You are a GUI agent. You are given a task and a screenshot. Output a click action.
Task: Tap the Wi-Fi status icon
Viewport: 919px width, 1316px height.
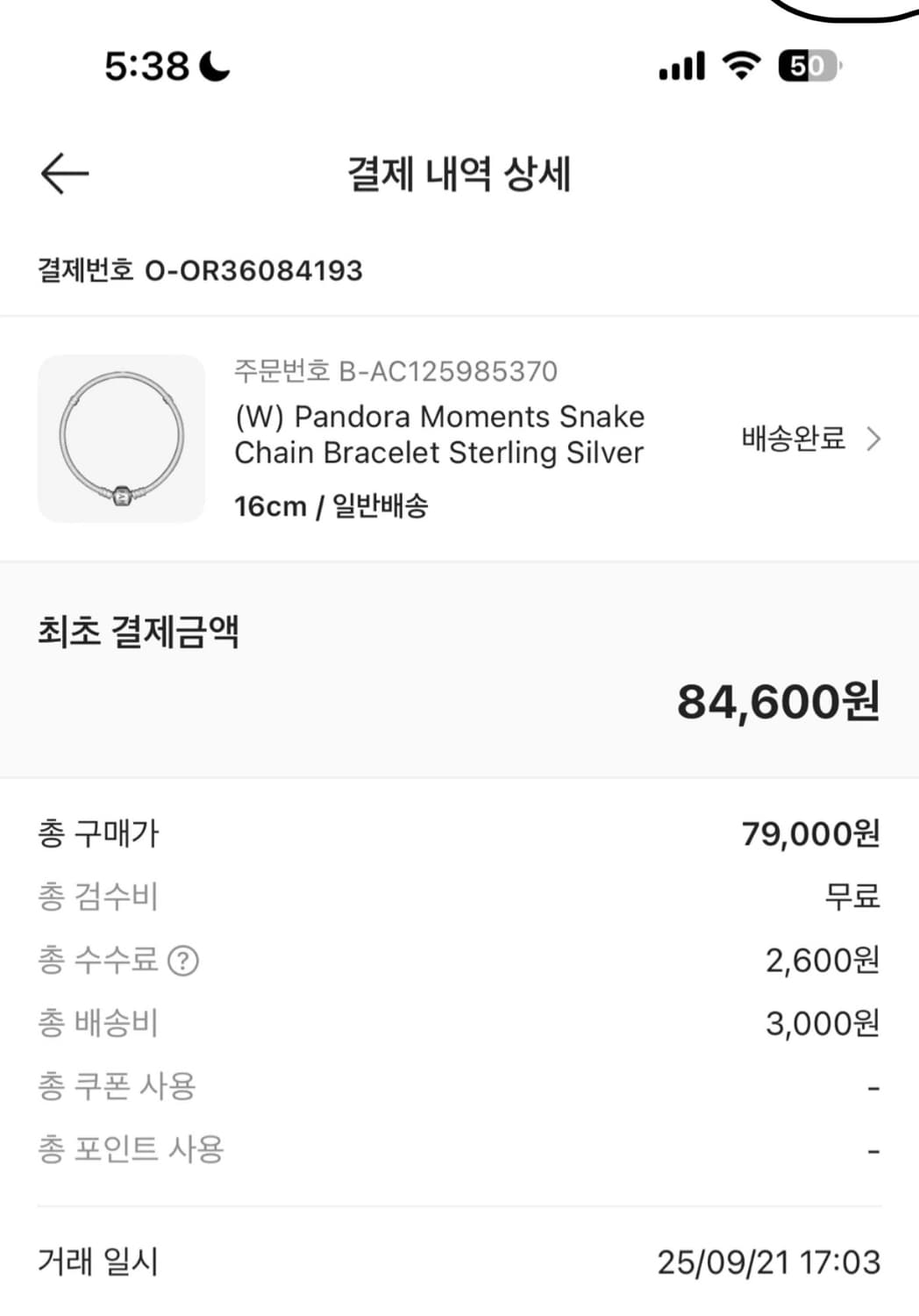click(x=741, y=66)
